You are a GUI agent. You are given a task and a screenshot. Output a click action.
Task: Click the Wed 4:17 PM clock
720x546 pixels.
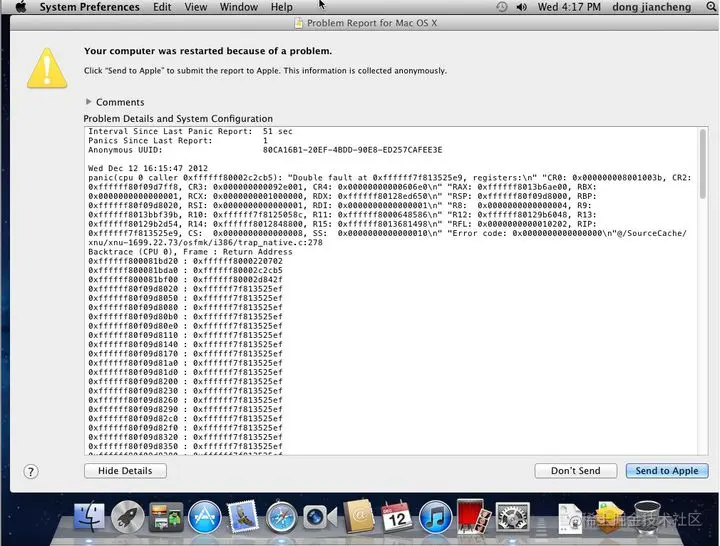569,7
